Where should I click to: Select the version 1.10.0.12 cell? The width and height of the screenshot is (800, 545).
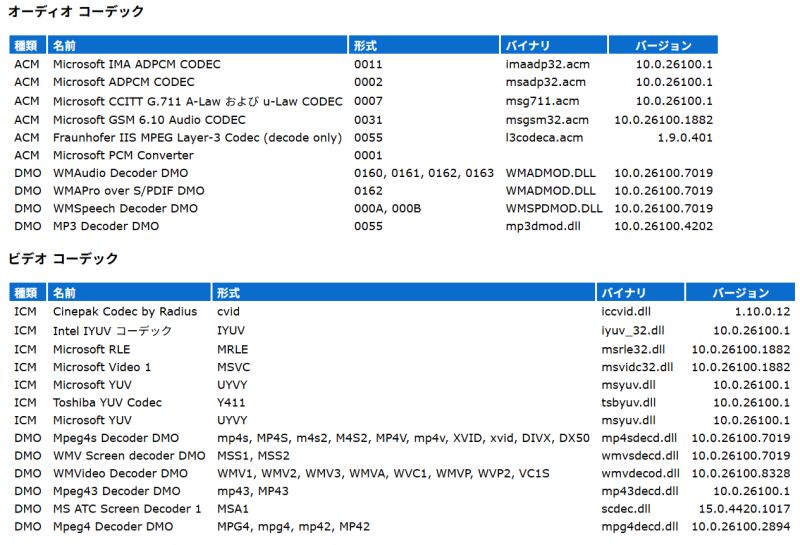pyautogui.click(x=762, y=311)
